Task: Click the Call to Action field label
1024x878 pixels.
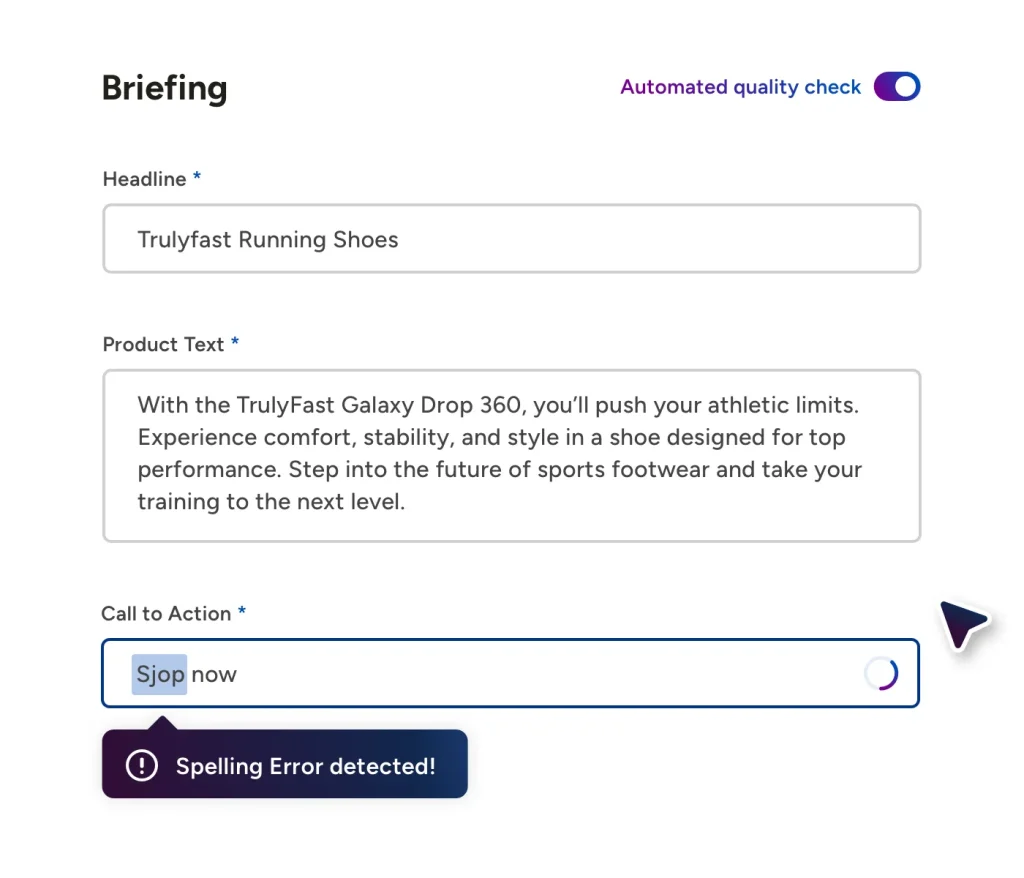Action: (x=167, y=613)
